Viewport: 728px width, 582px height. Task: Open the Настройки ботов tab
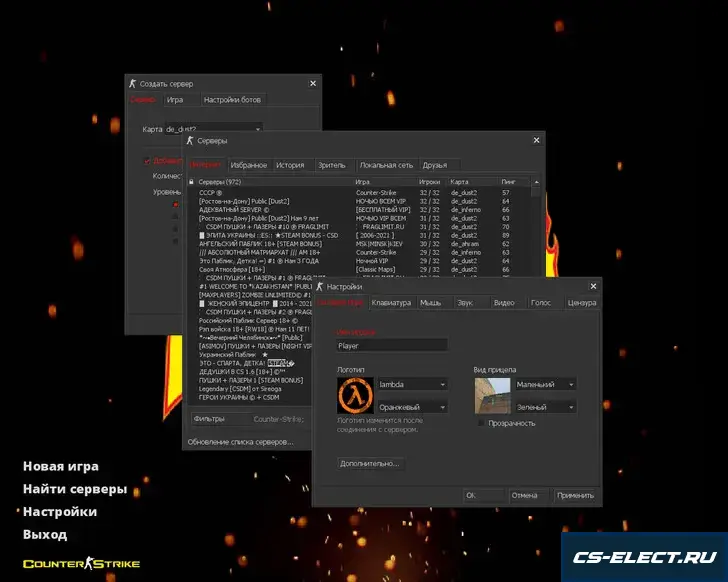click(x=232, y=100)
